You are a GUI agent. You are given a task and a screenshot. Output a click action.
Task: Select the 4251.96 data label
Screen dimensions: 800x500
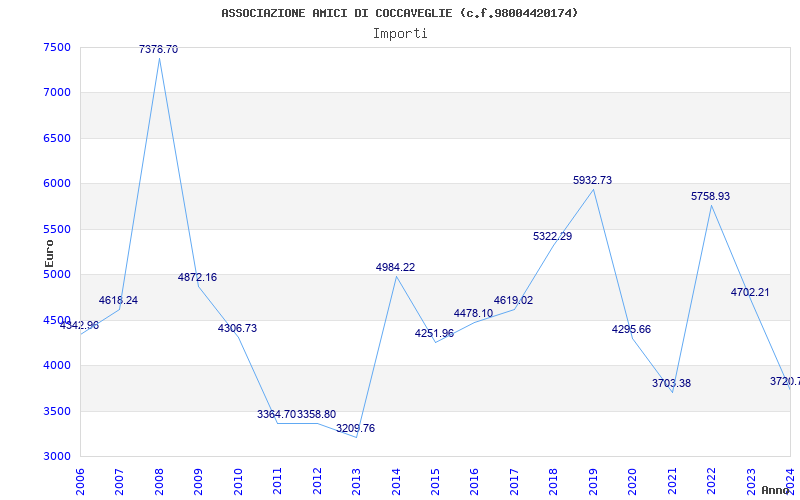coord(434,334)
